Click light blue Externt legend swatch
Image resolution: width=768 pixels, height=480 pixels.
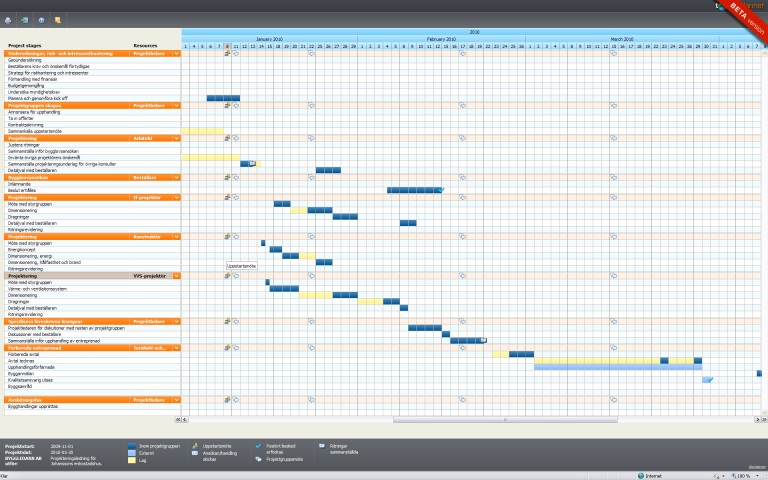[x=132, y=453]
